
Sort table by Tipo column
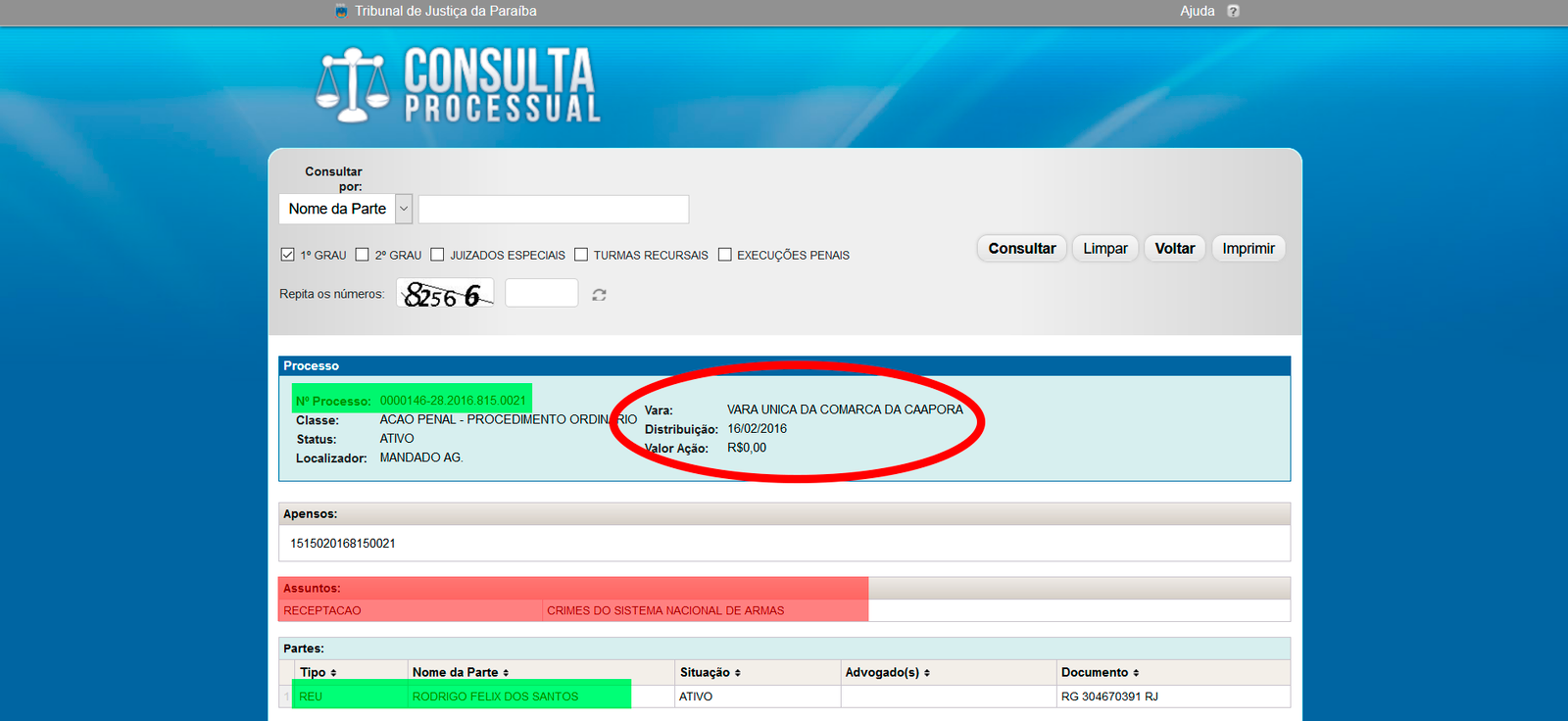318,672
